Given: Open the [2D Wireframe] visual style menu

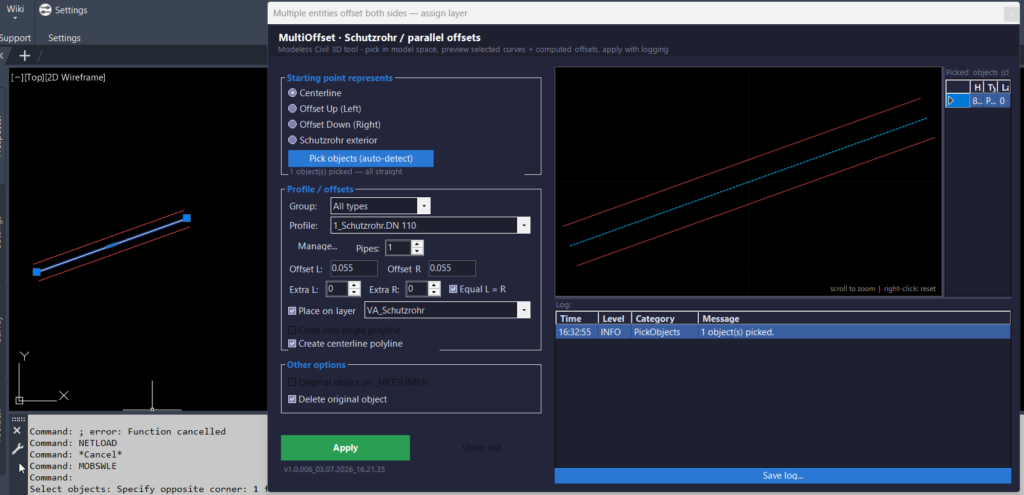Looking at the screenshot, I should click(75, 77).
